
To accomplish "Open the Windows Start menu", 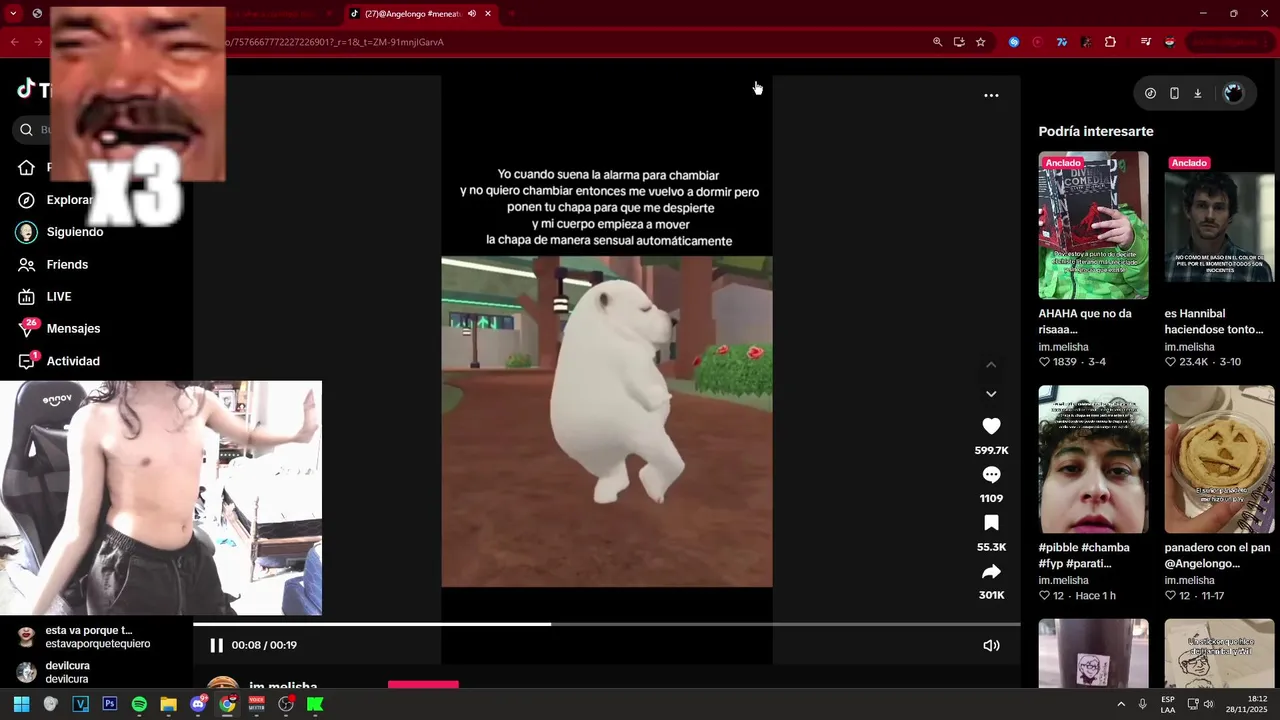I will (x=21, y=704).
